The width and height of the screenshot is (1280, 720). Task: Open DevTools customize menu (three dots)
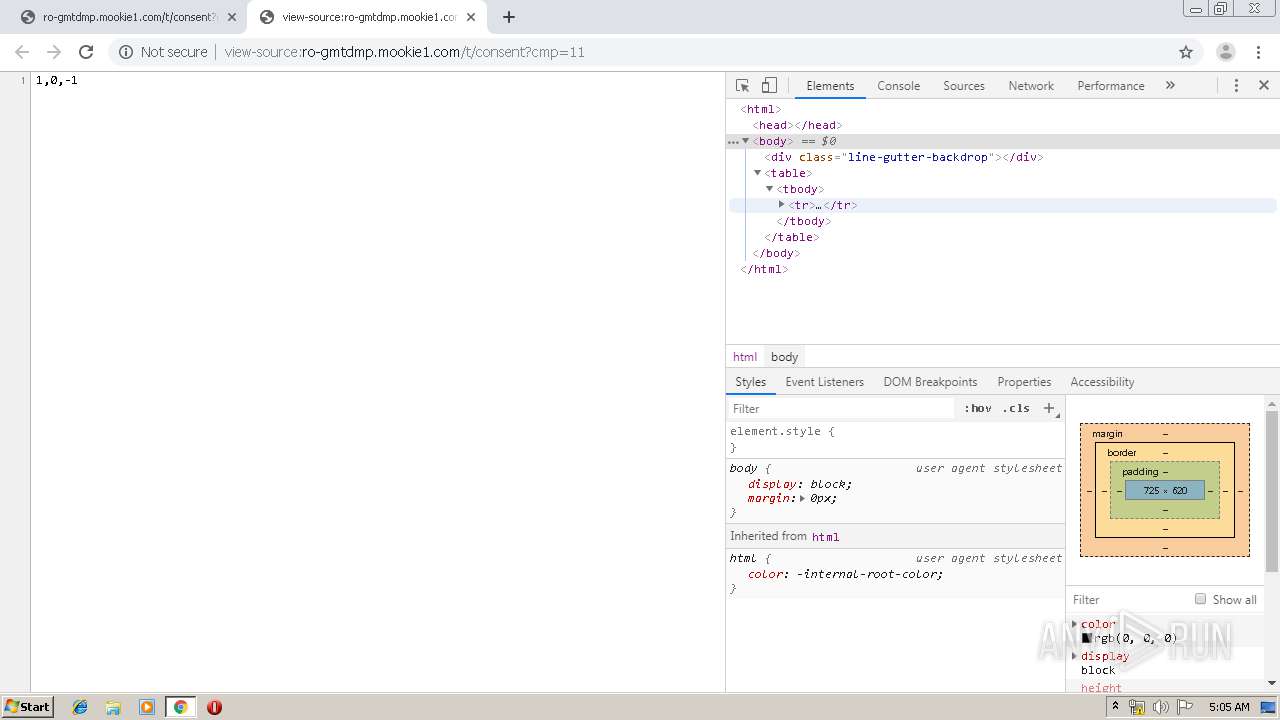(x=1236, y=86)
